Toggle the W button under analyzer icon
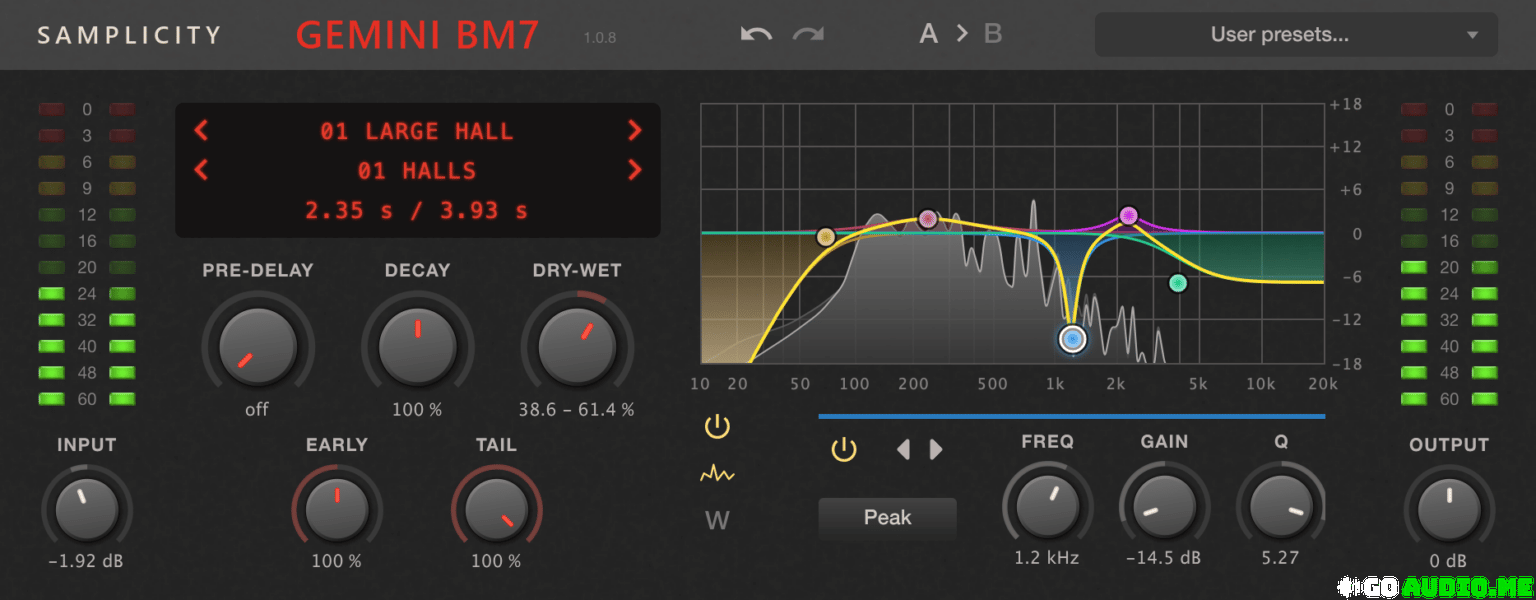1536x600 pixels. 717,520
